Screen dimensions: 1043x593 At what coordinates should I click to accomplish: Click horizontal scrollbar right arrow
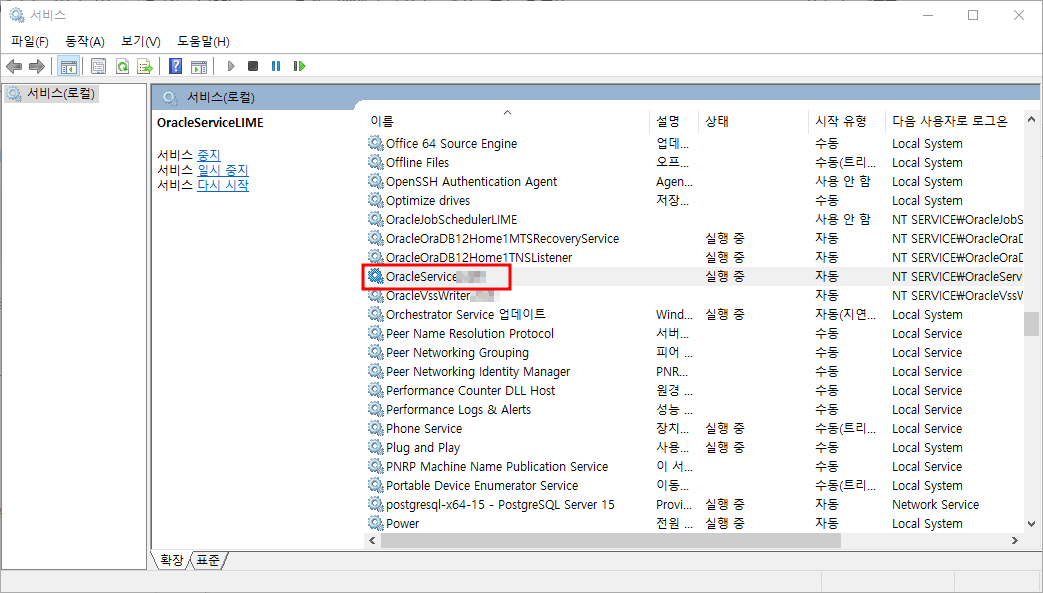click(x=1015, y=540)
